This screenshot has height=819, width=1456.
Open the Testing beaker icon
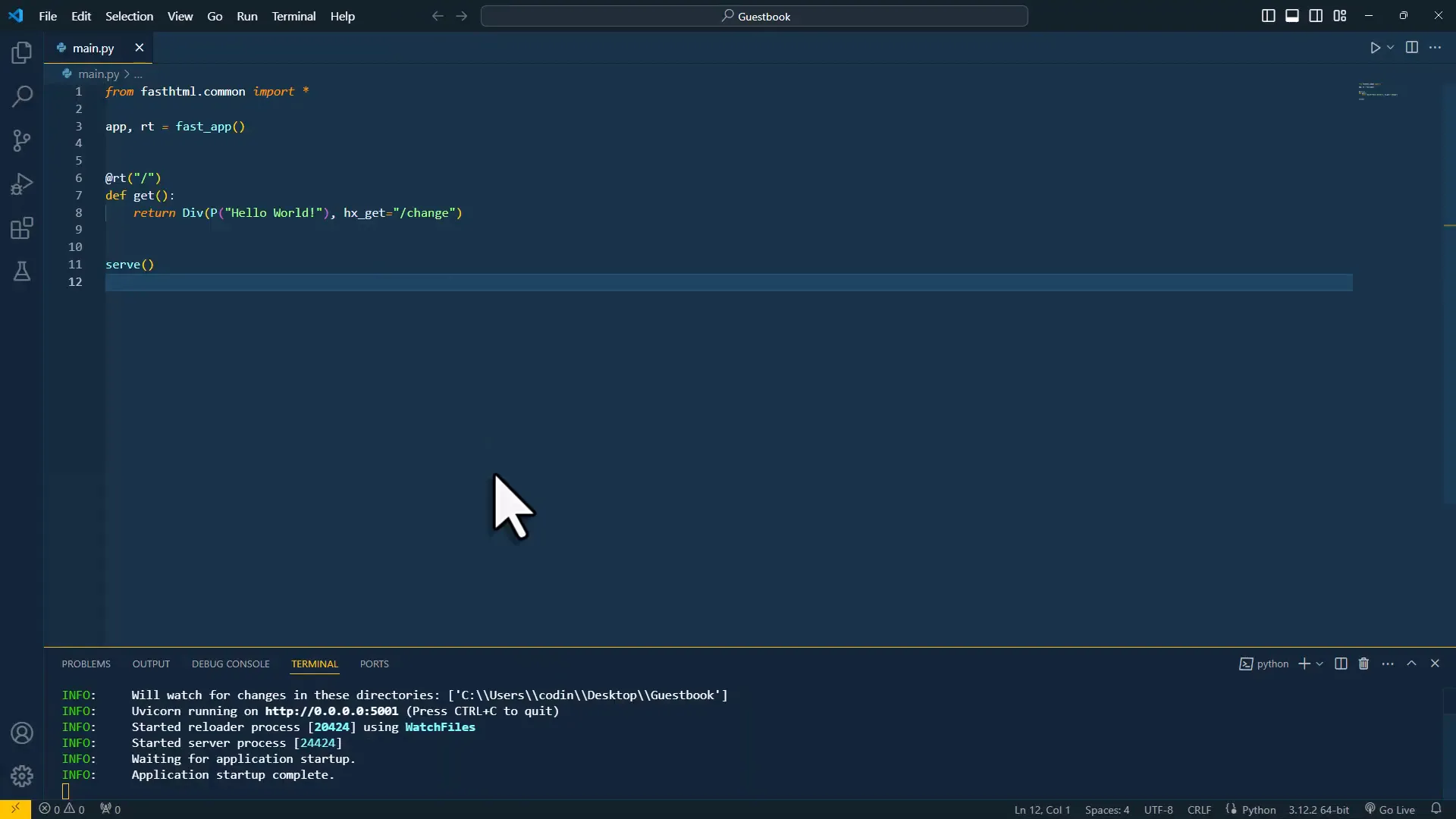(22, 271)
